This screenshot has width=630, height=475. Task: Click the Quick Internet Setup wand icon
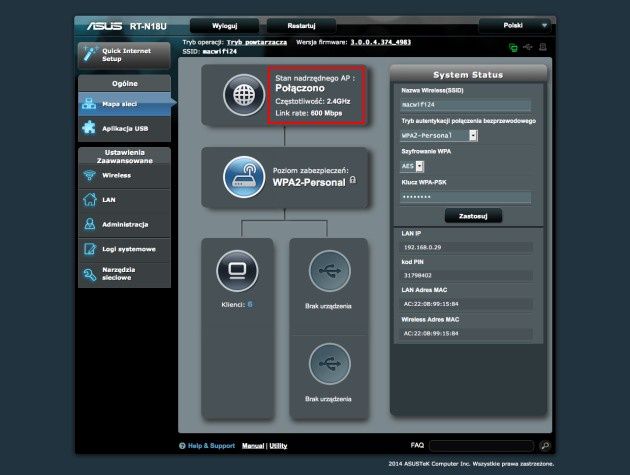click(90, 54)
